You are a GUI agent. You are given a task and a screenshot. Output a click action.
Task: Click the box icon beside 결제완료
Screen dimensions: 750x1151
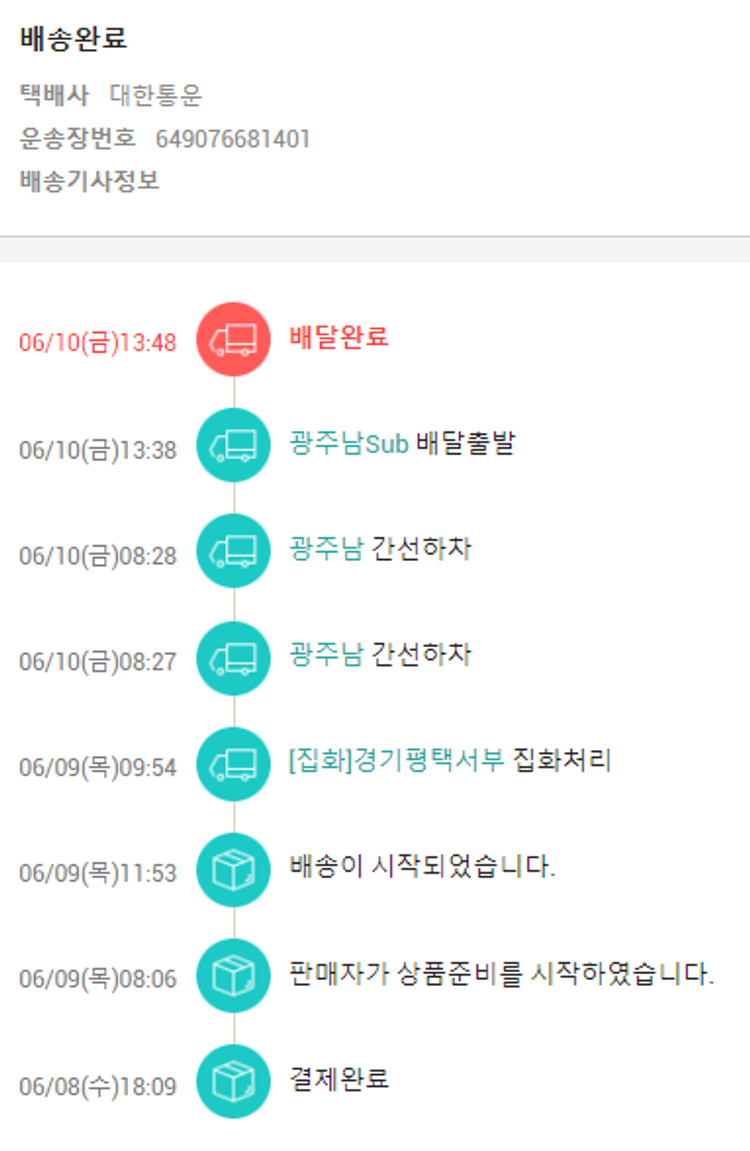click(x=233, y=1081)
